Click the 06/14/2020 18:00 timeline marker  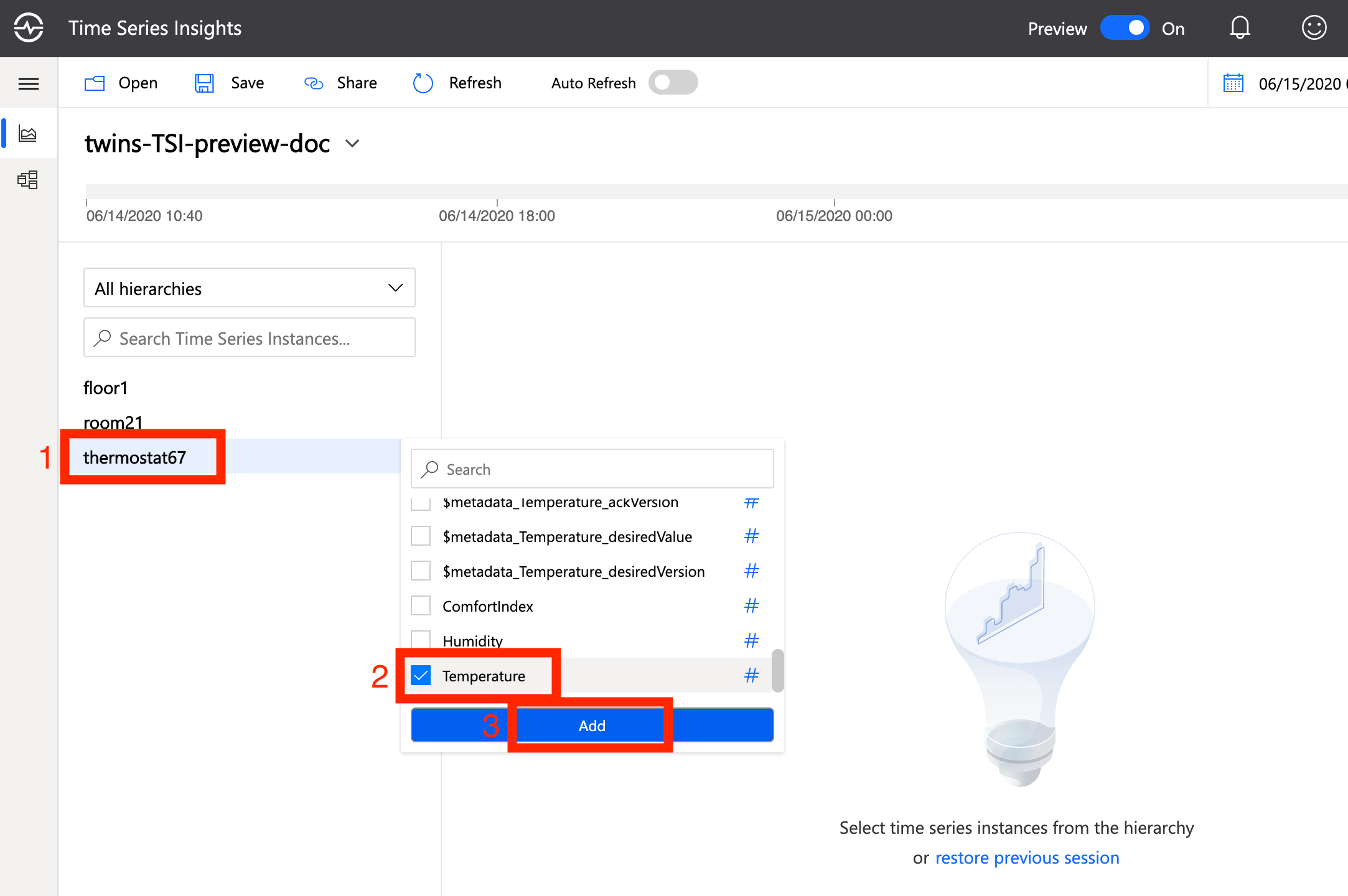[497, 215]
